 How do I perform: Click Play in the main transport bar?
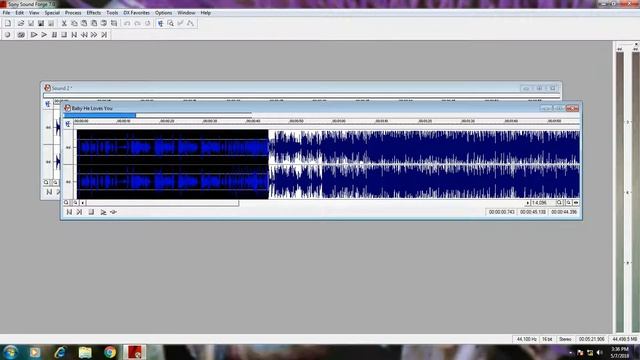coord(44,35)
